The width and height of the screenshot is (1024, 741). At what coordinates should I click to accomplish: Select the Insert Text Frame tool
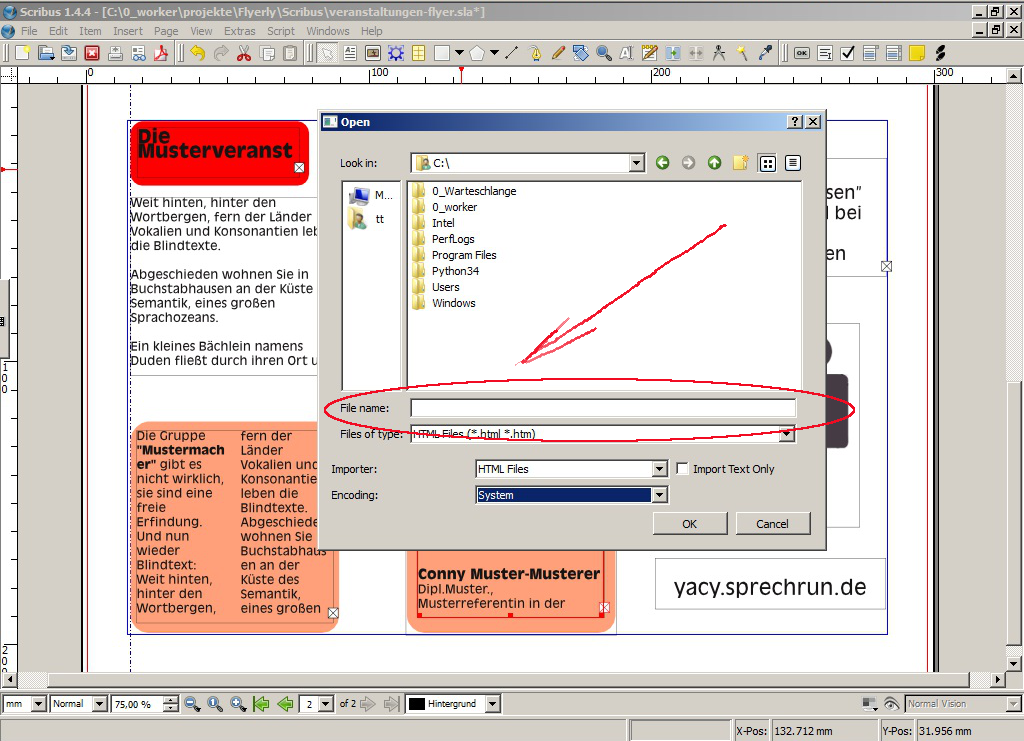(350, 53)
